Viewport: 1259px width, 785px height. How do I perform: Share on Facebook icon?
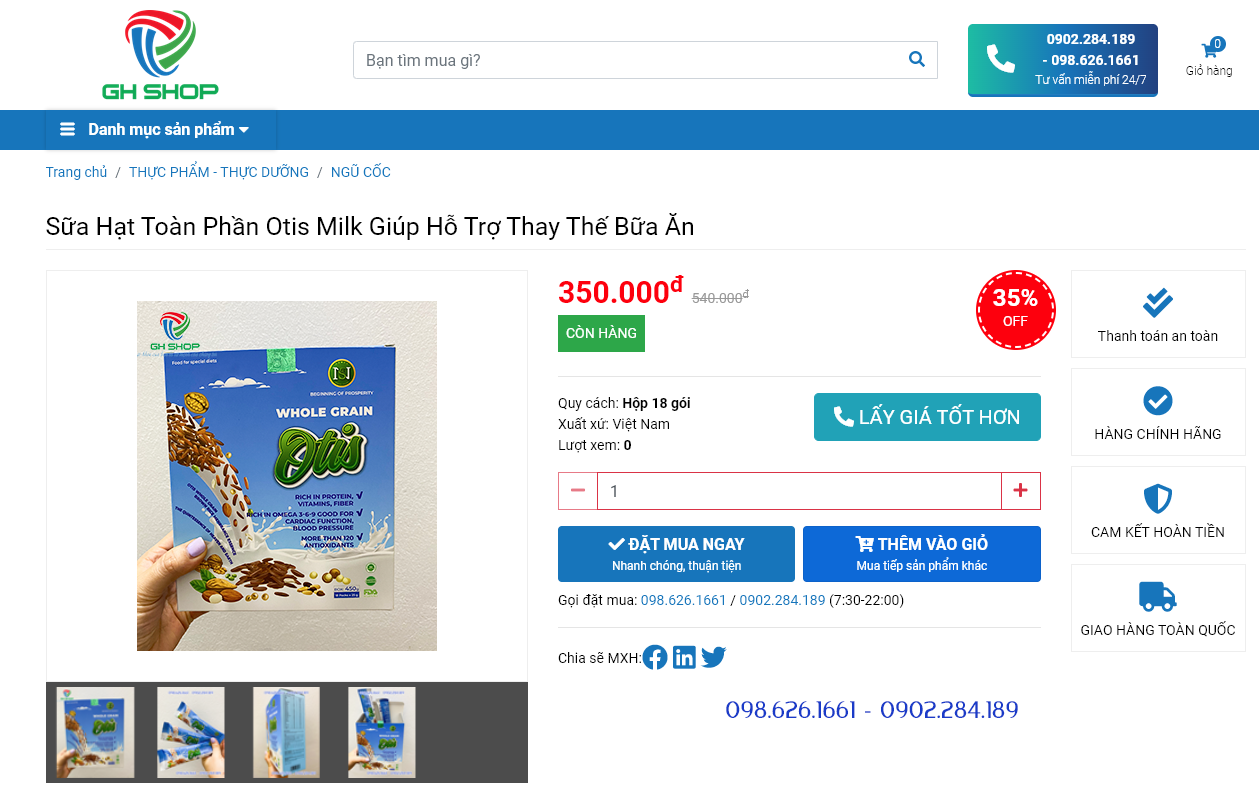tap(655, 657)
